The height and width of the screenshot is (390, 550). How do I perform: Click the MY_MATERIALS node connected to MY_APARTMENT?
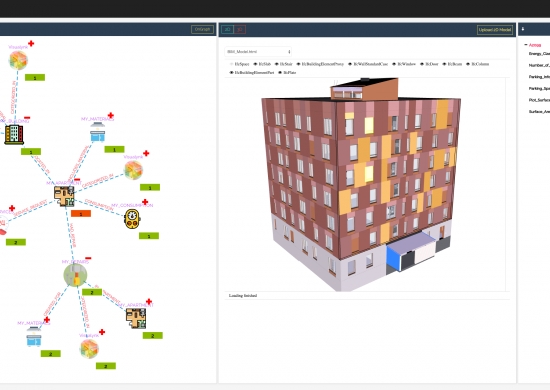click(x=98, y=132)
